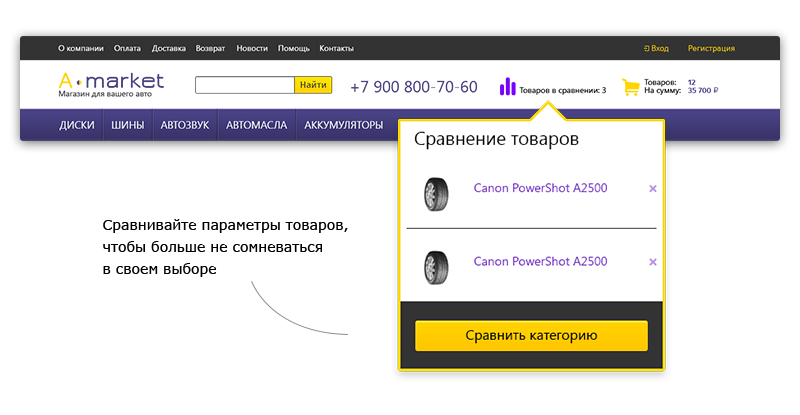Open first Canon PowerShot A2500 link
Image resolution: width=800 pixels, height=415 pixels.
tap(540, 188)
